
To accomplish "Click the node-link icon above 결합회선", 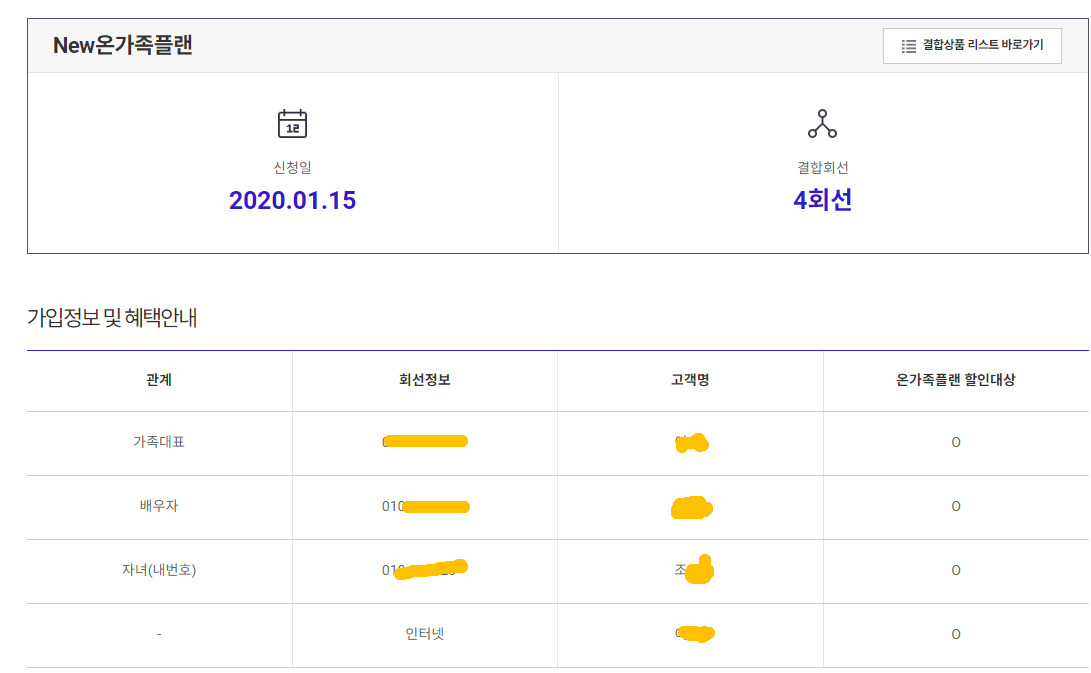I will tap(822, 124).
